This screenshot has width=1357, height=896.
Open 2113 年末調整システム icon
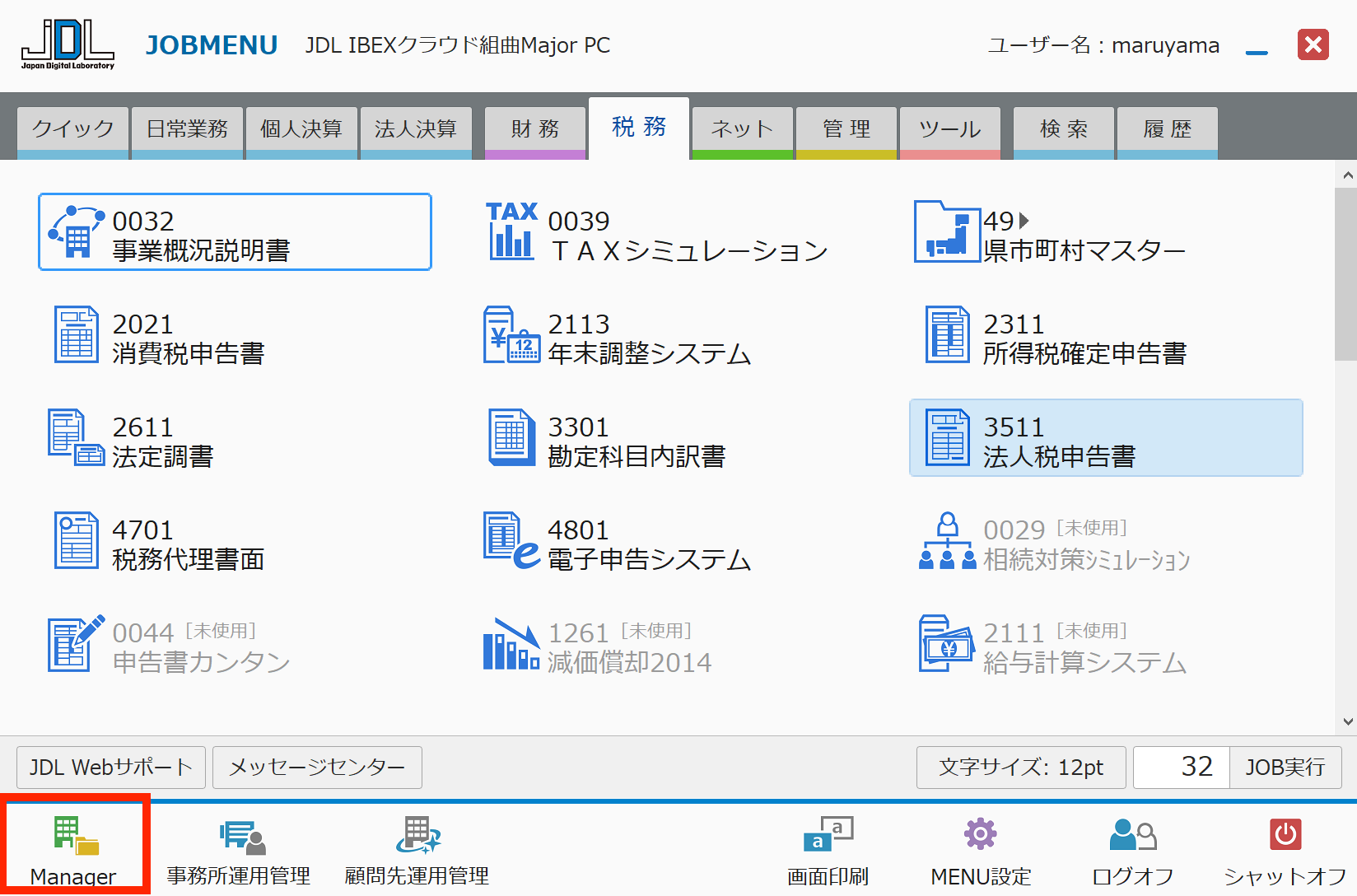pos(511,334)
